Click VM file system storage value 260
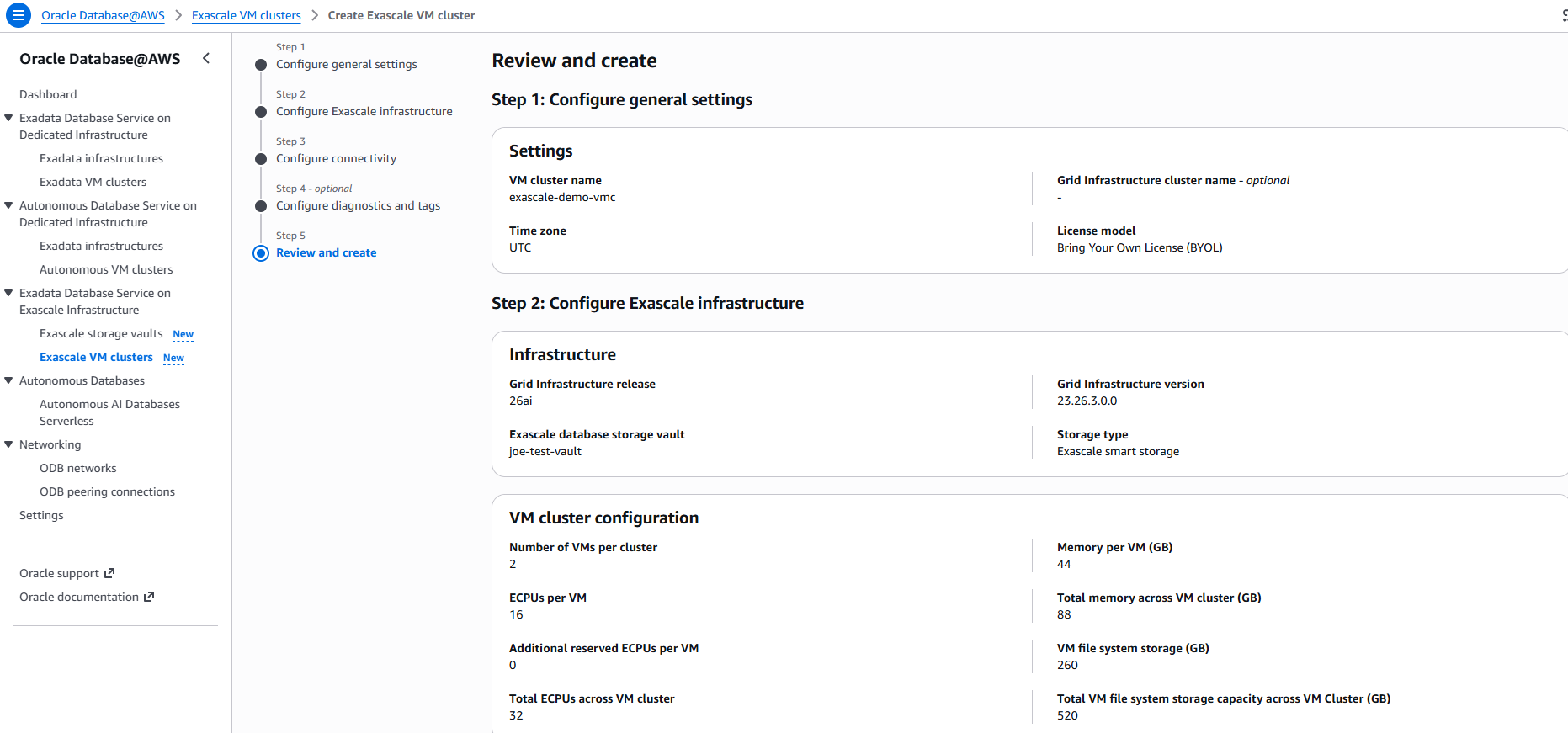1568x733 pixels. pos(1067,665)
